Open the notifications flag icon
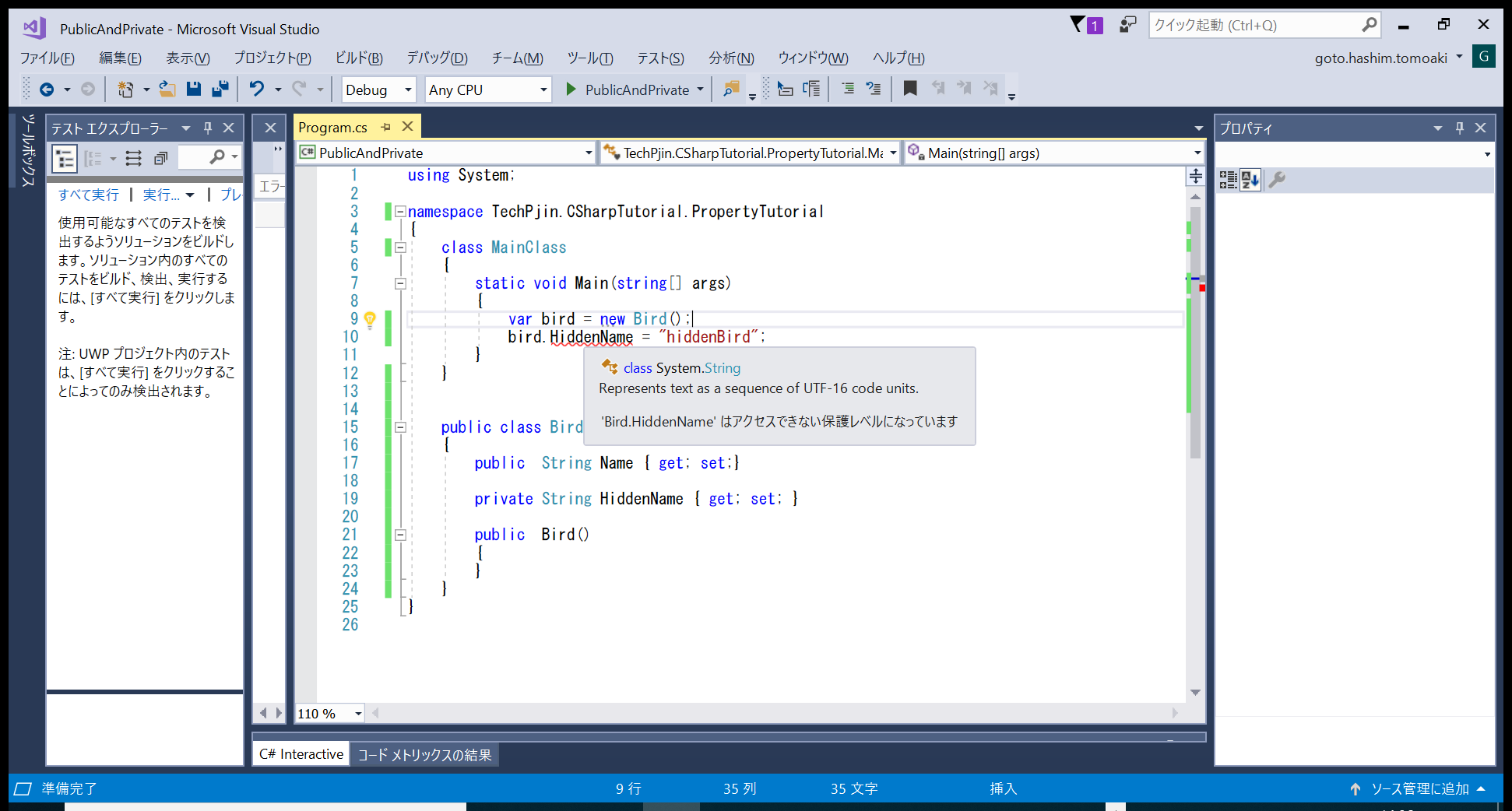The image size is (1512, 811). (x=1078, y=25)
